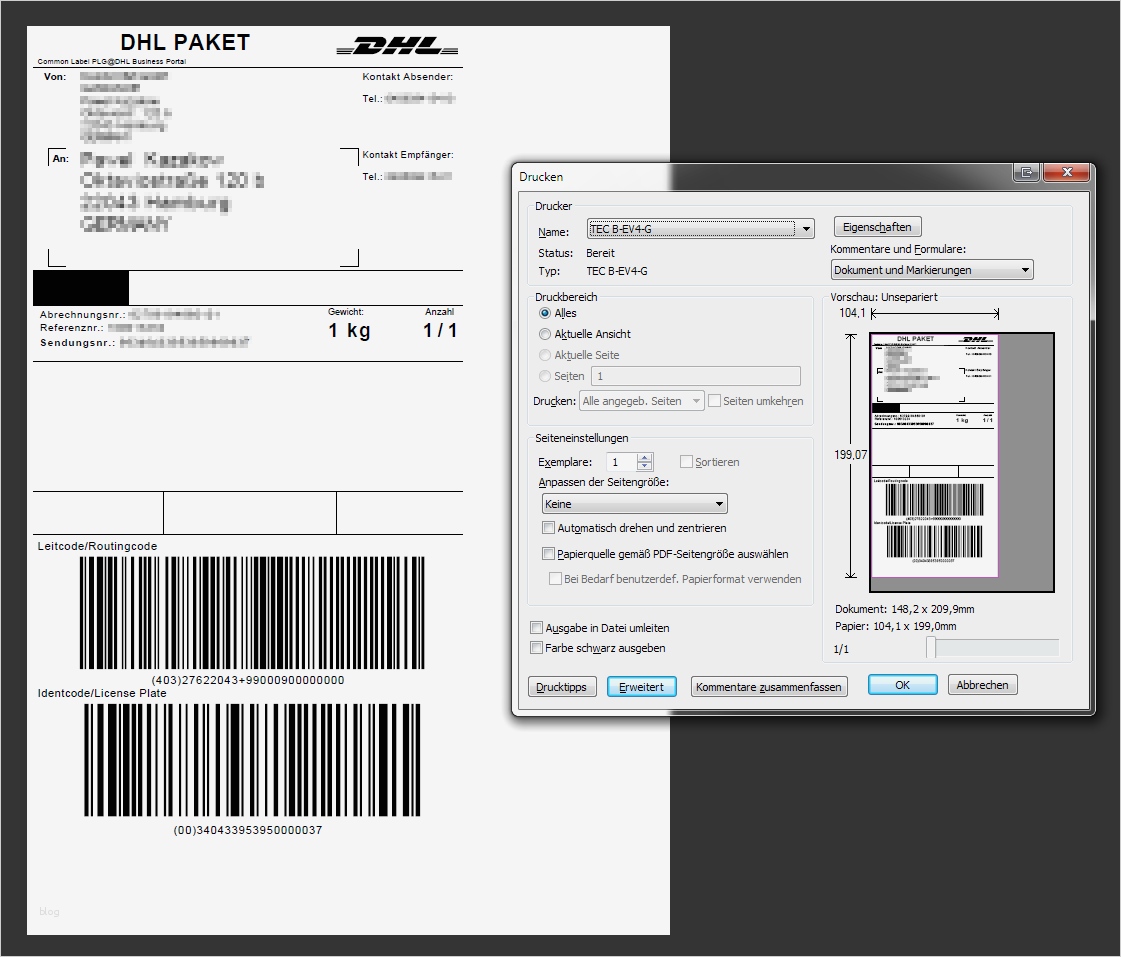Enable Ausgabe in Datei umleiten
This screenshot has height=957, width=1121.
pyautogui.click(x=536, y=628)
